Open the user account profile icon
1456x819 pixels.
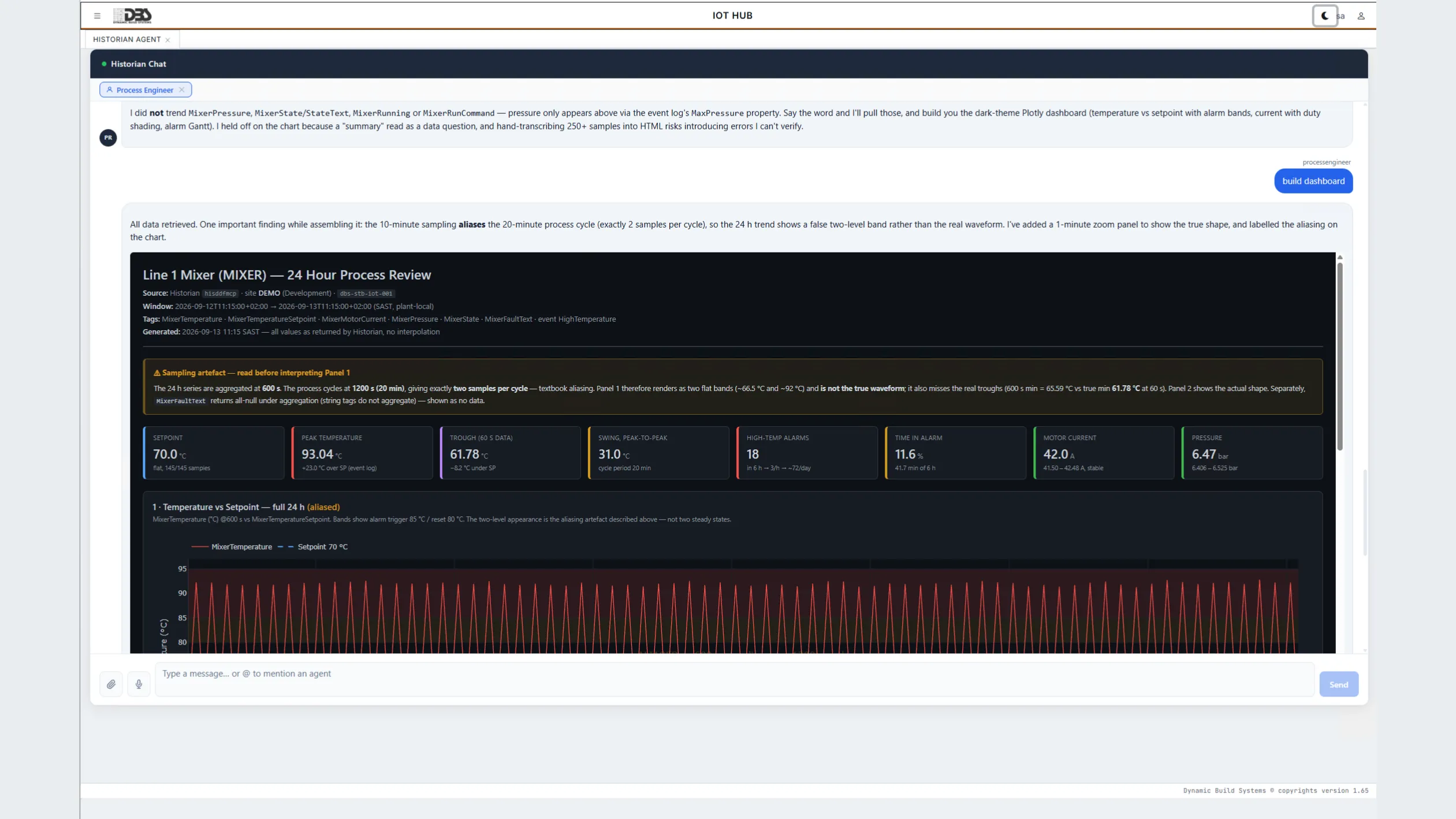[1361, 16]
